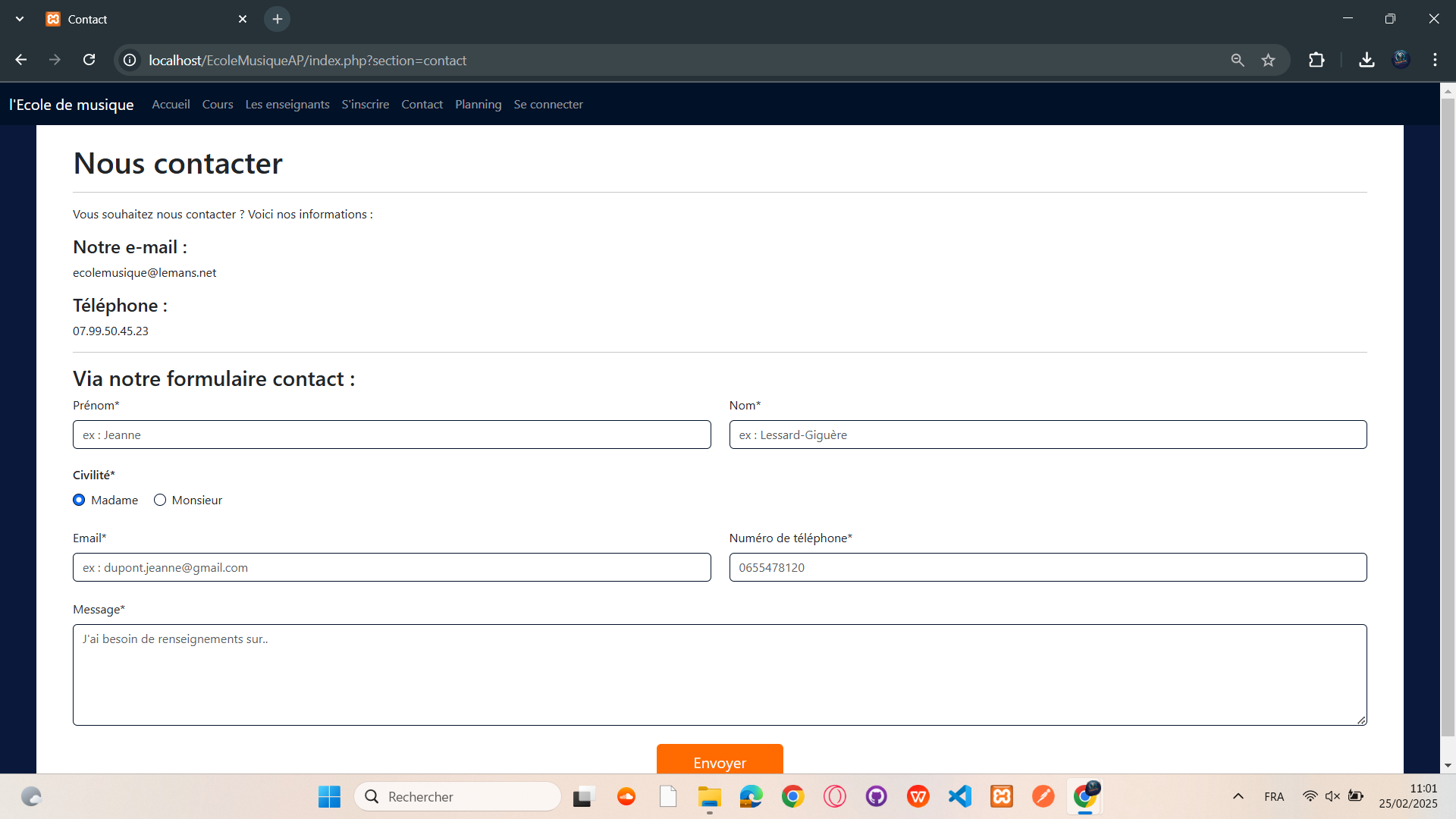The image size is (1456, 819).
Task: Click the Se connecter link
Action: [x=548, y=105]
